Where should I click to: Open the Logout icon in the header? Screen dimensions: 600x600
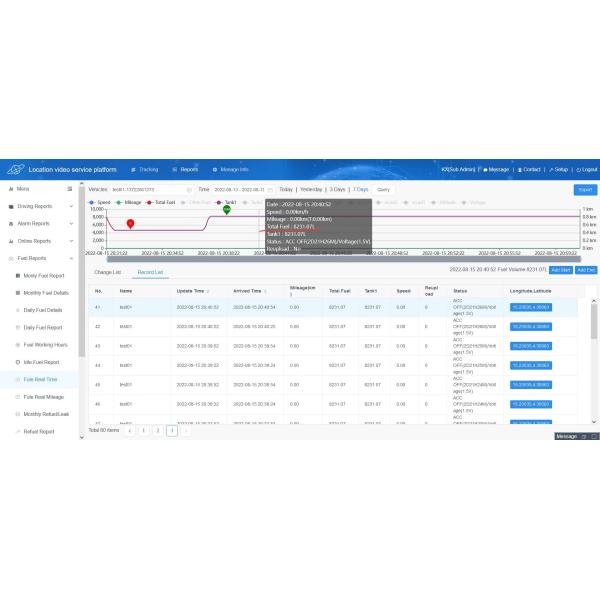[577, 170]
